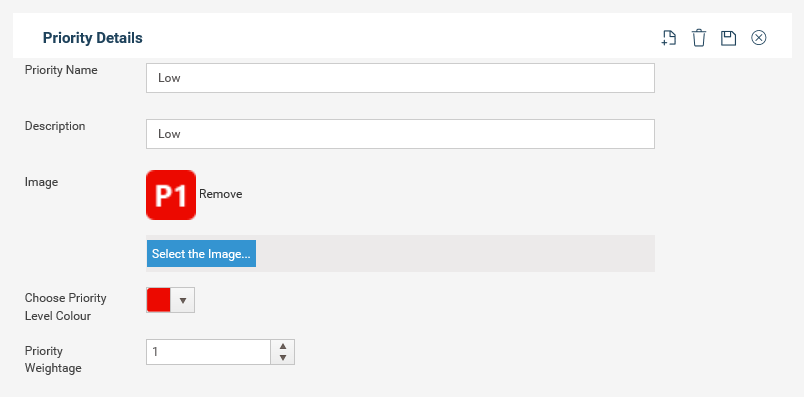
Task: Click the red priority colour swatch
Action: 158,300
